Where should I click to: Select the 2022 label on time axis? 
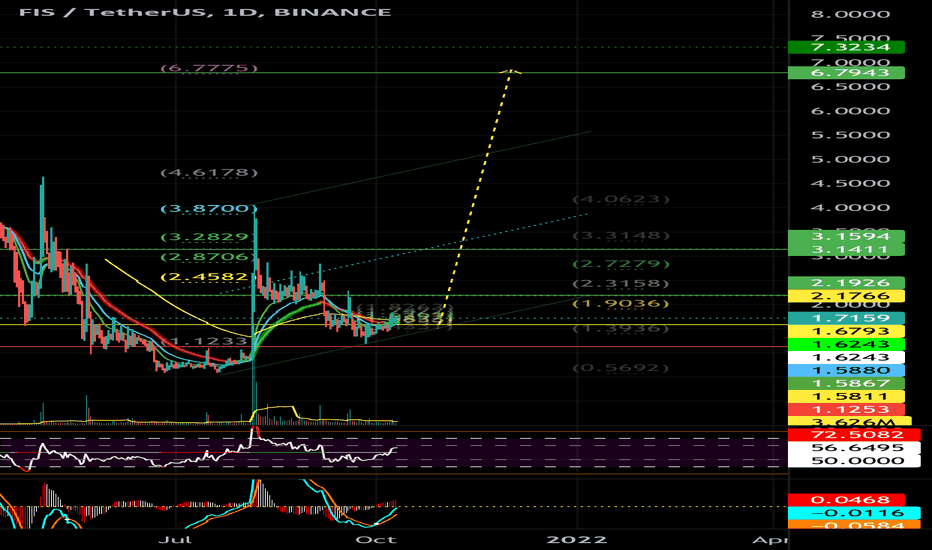[x=577, y=540]
